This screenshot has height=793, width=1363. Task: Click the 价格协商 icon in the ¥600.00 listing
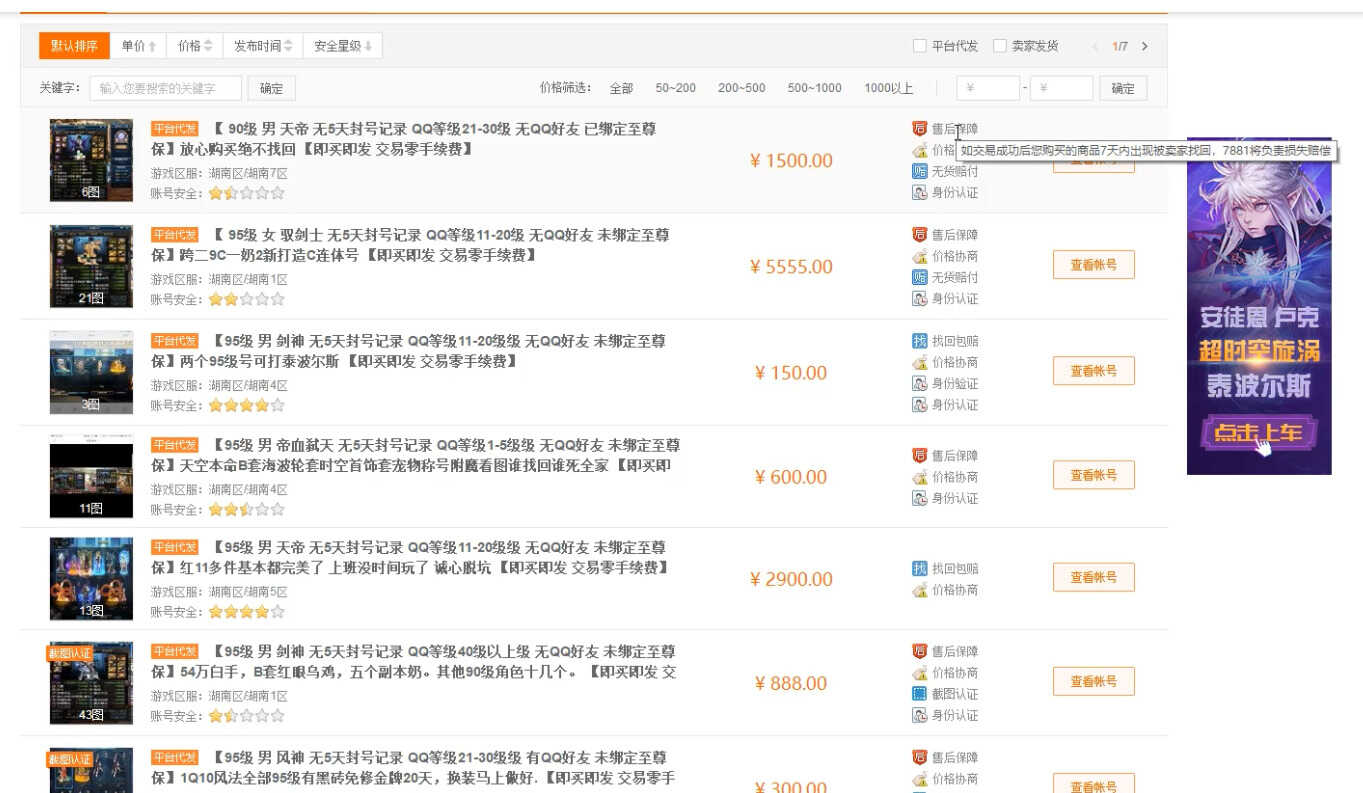(x=919, y=477)
